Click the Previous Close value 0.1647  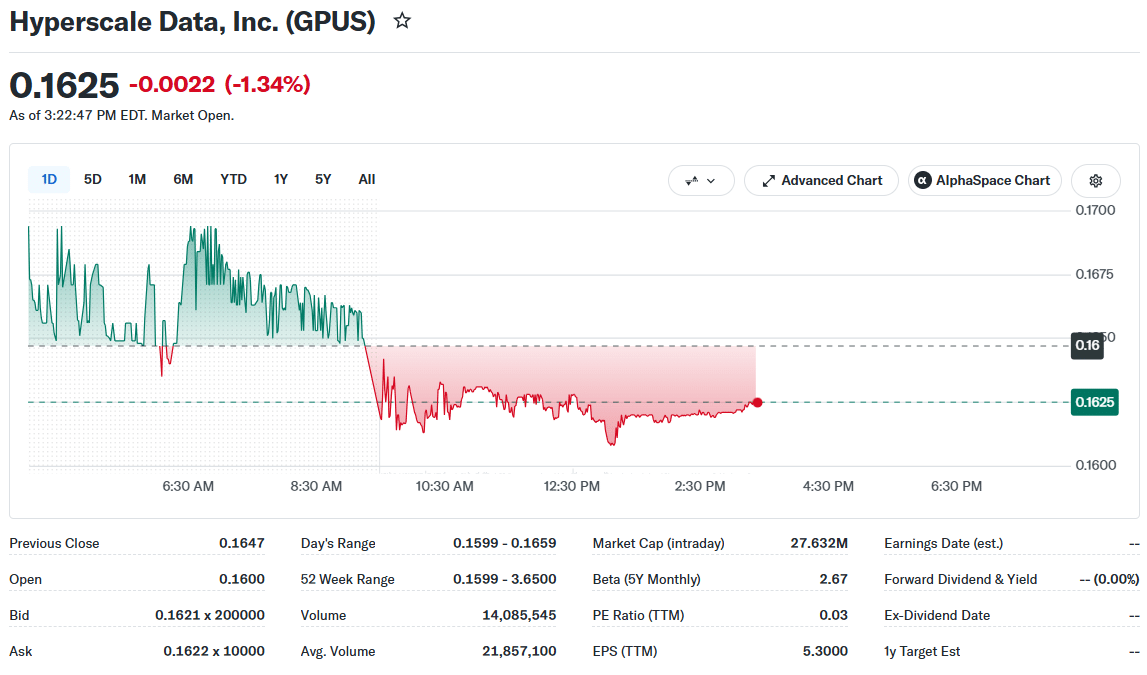241,543
